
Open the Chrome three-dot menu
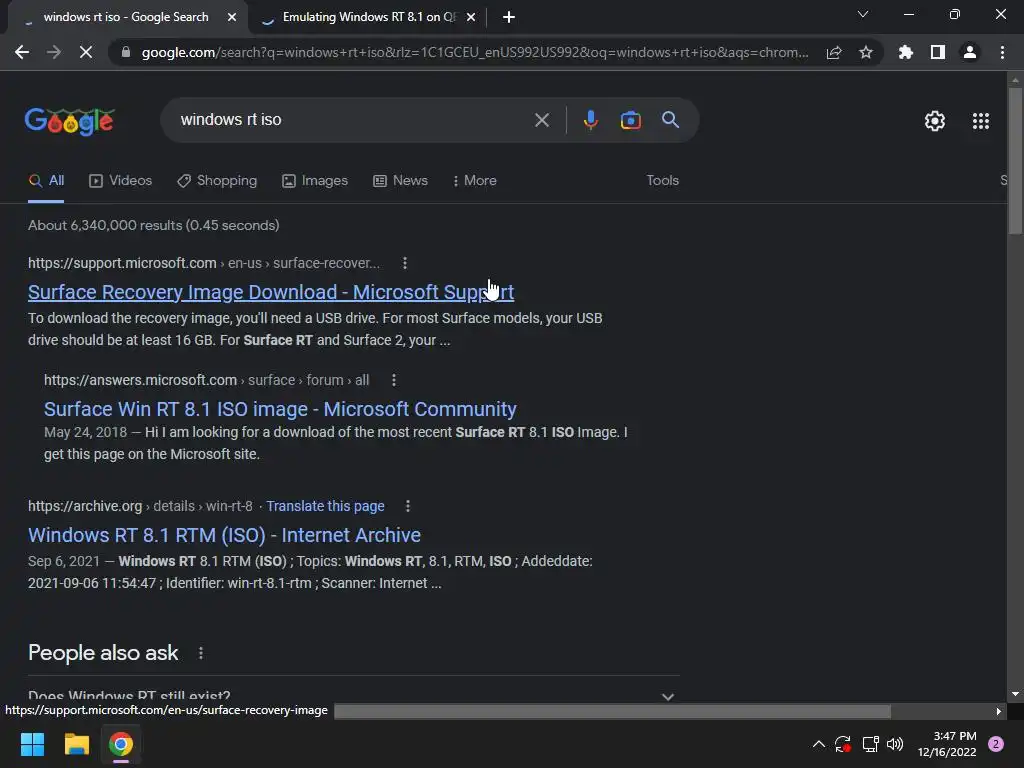pyautogui.click(x=1002, y=52)
